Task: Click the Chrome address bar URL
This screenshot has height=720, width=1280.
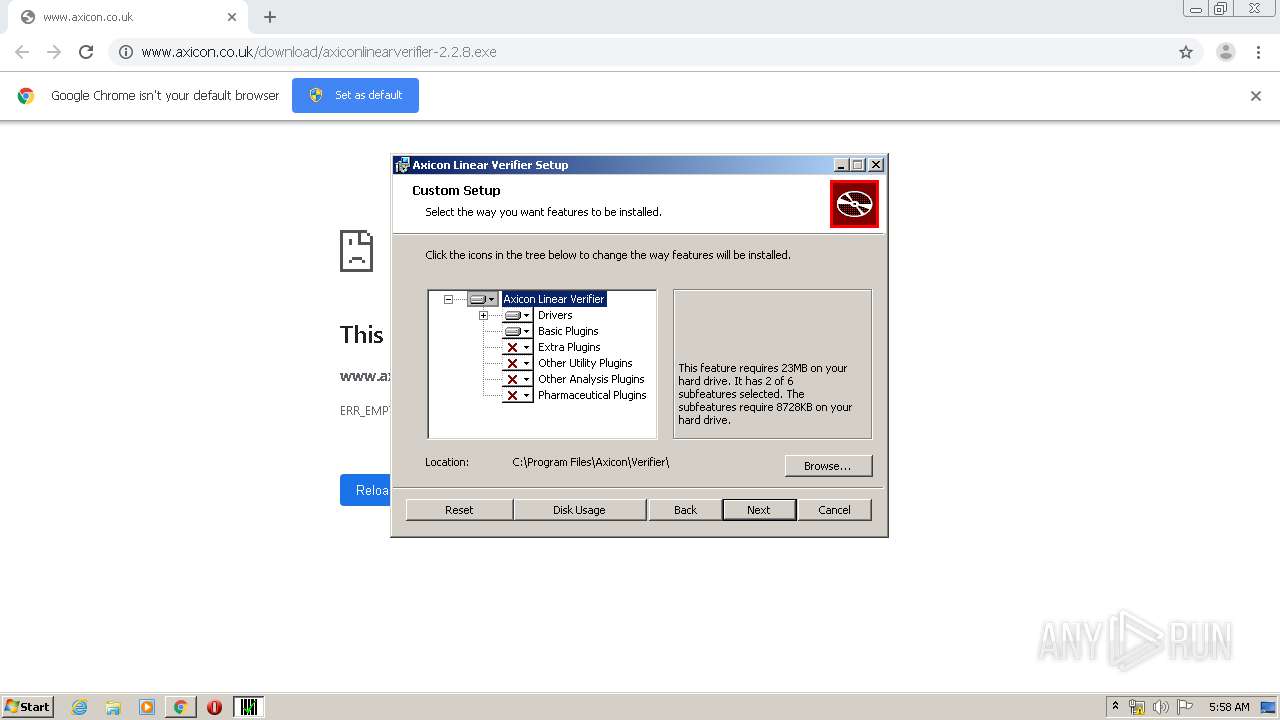Action: pyautogui.click(x=319, y=52)
